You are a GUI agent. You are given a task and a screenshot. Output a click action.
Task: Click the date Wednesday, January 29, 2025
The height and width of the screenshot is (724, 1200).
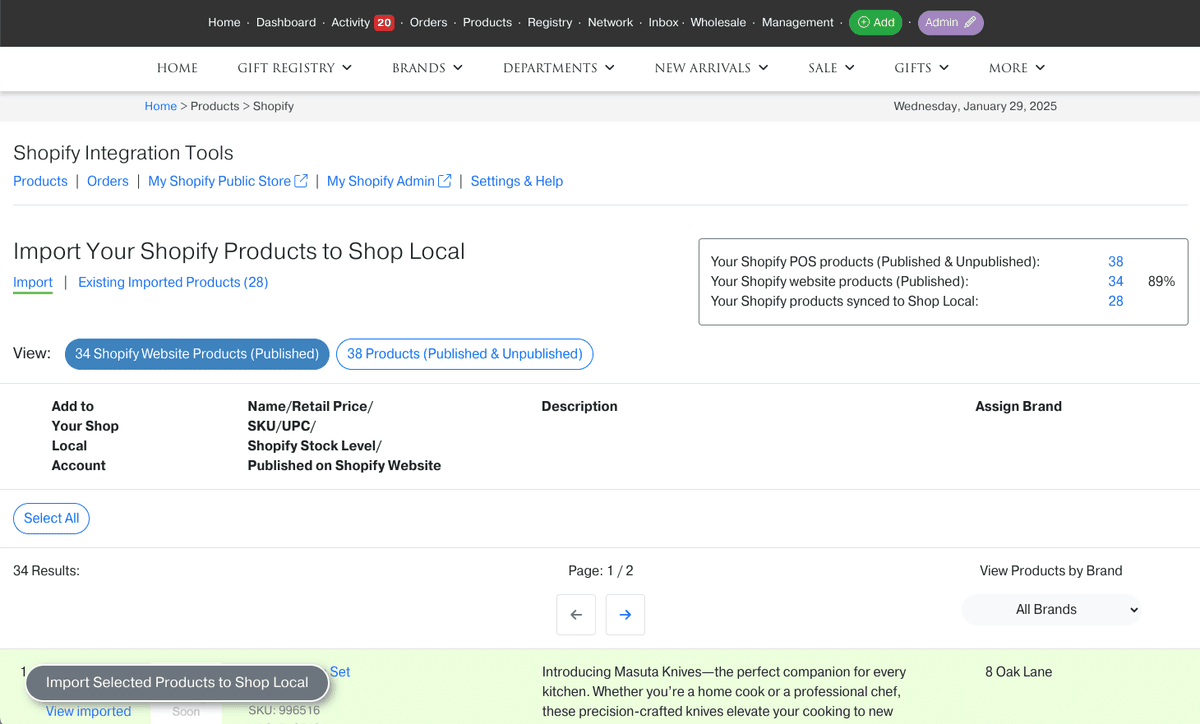(x=975, y=106)
